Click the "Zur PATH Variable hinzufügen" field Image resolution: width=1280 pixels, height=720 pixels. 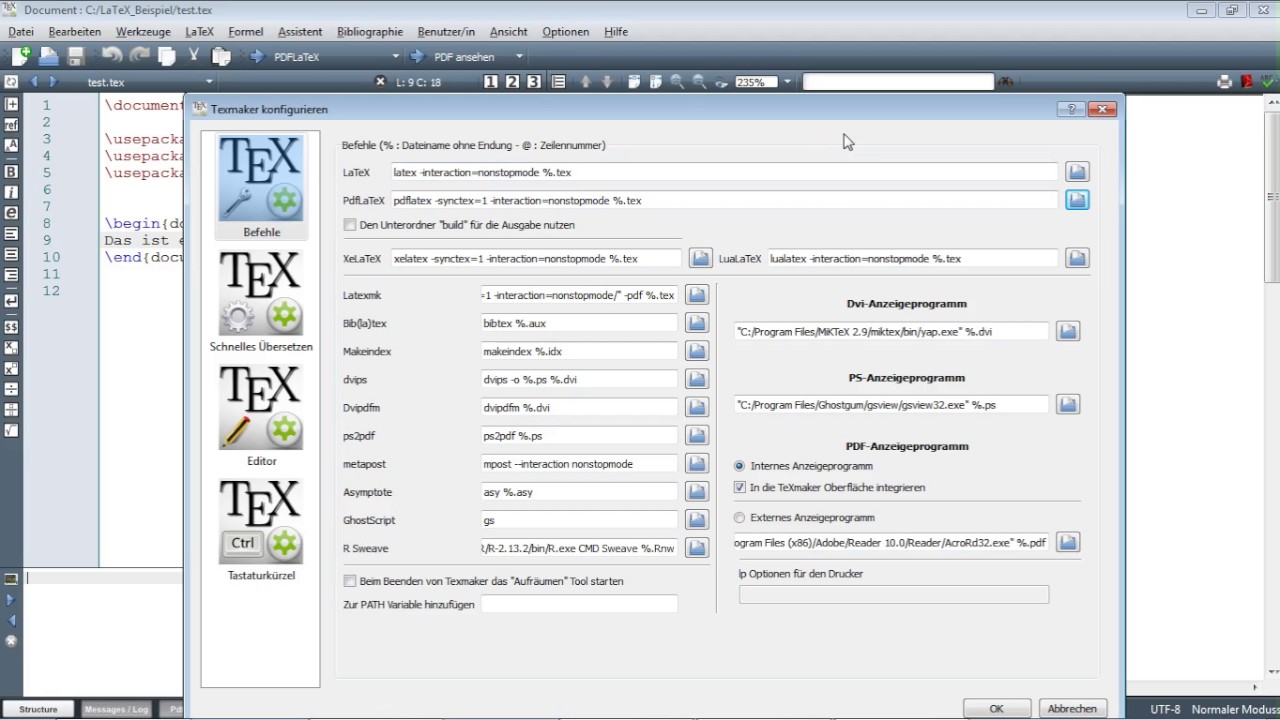[x=579, y=604]
